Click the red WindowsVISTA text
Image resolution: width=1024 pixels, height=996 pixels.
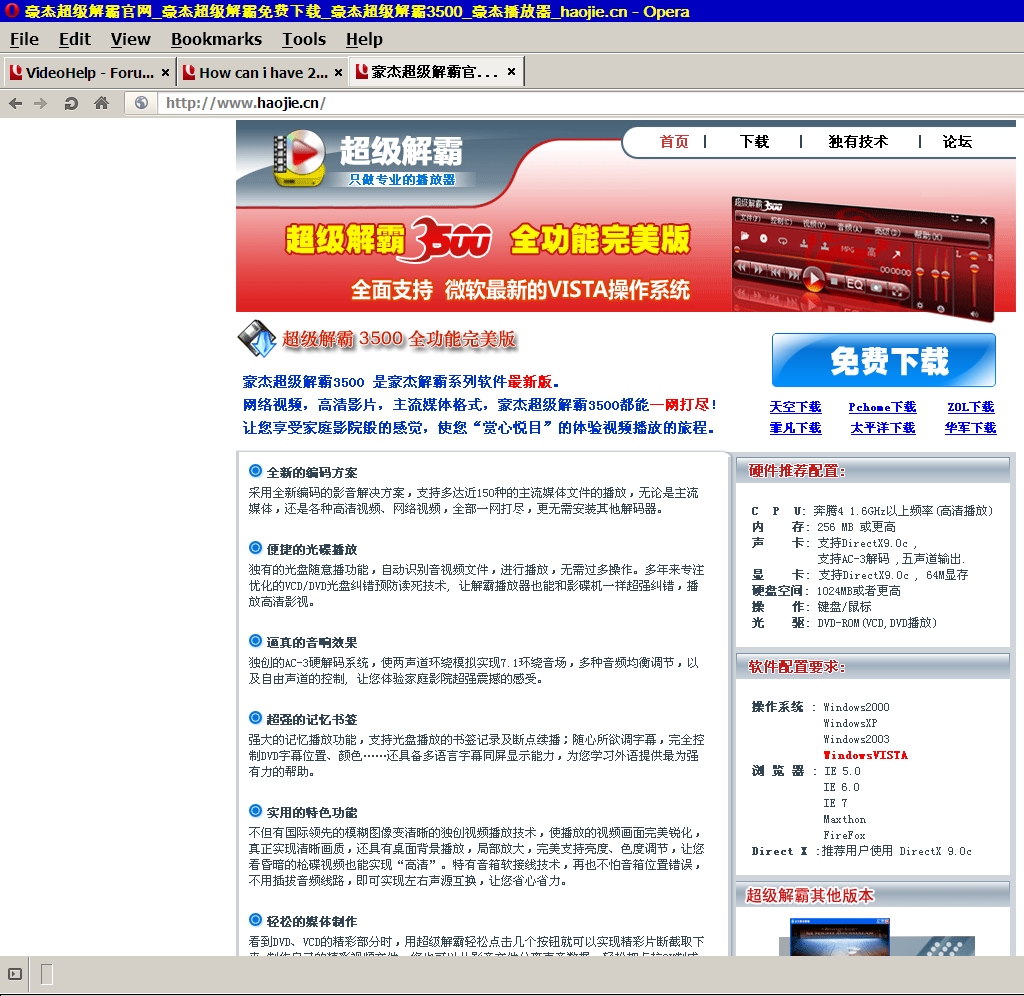pos(865,755)
